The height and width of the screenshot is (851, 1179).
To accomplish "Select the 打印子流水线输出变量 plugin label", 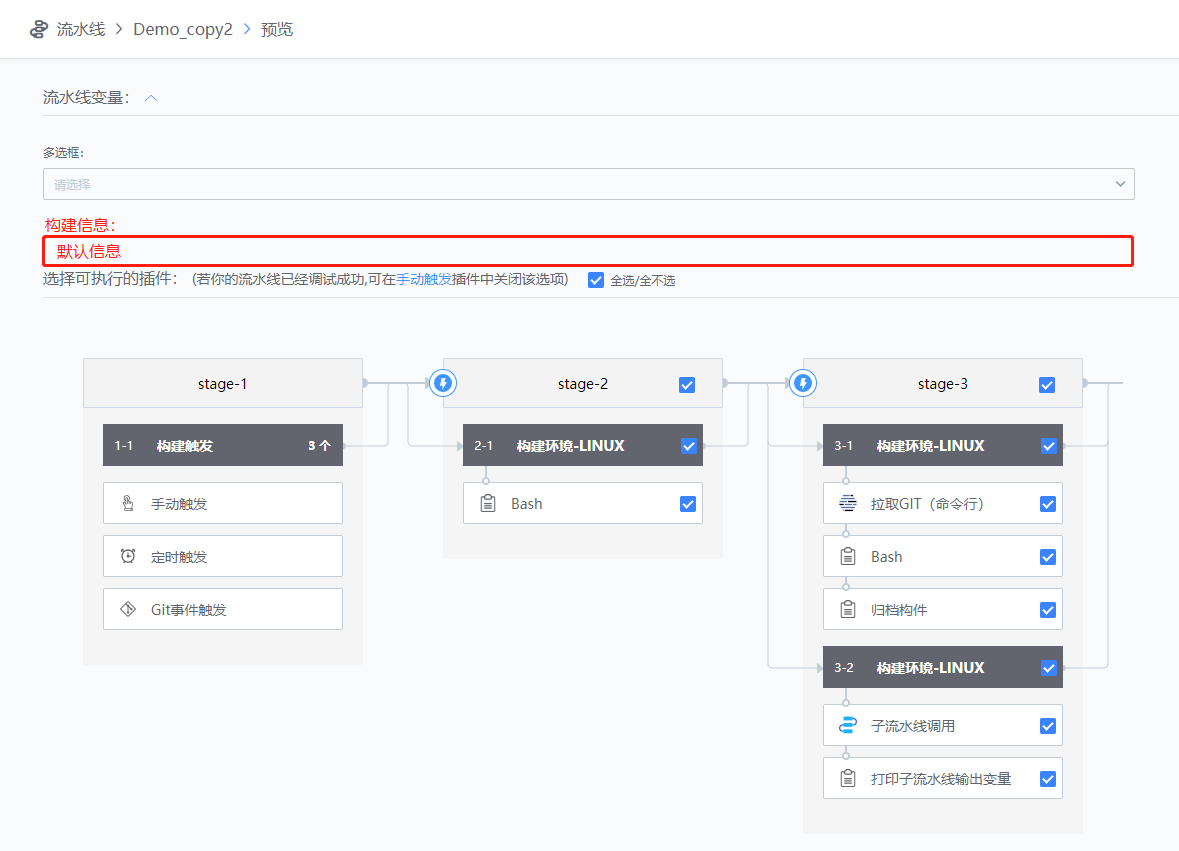I will coord(941,779).
